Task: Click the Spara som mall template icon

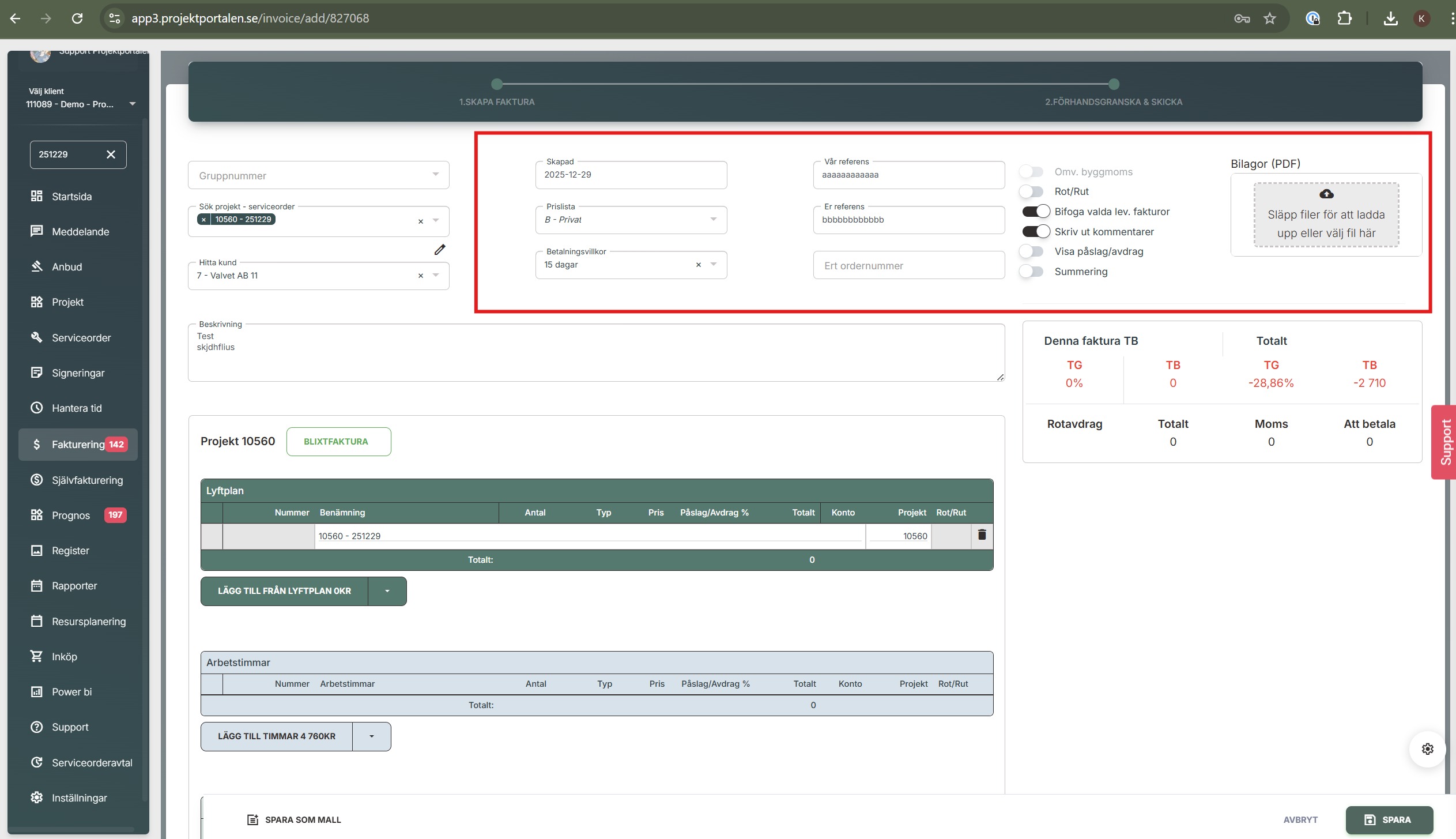Action: (252, 819)
